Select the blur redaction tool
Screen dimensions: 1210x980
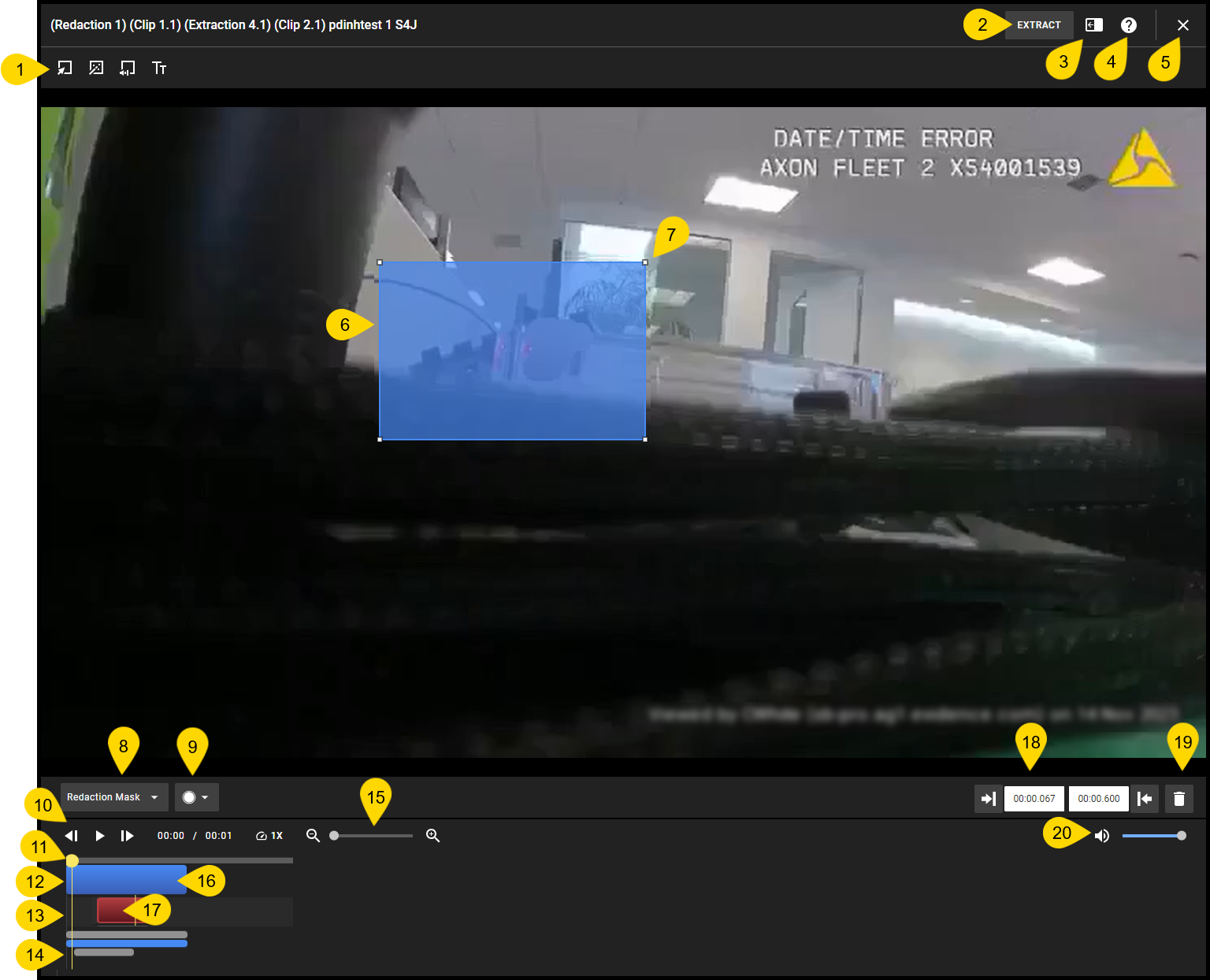(96, 68)
